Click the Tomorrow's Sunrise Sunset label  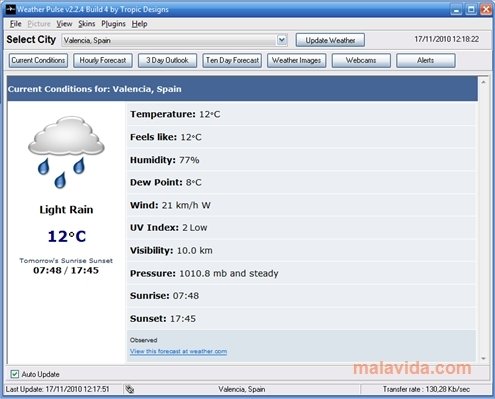click(66, 260)
